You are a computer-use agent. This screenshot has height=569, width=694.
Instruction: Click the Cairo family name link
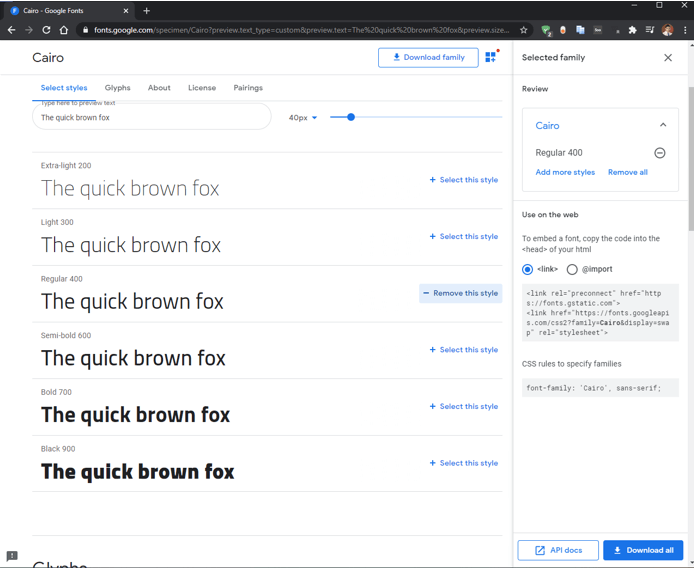pyautogui.click(x=547, y=126)
